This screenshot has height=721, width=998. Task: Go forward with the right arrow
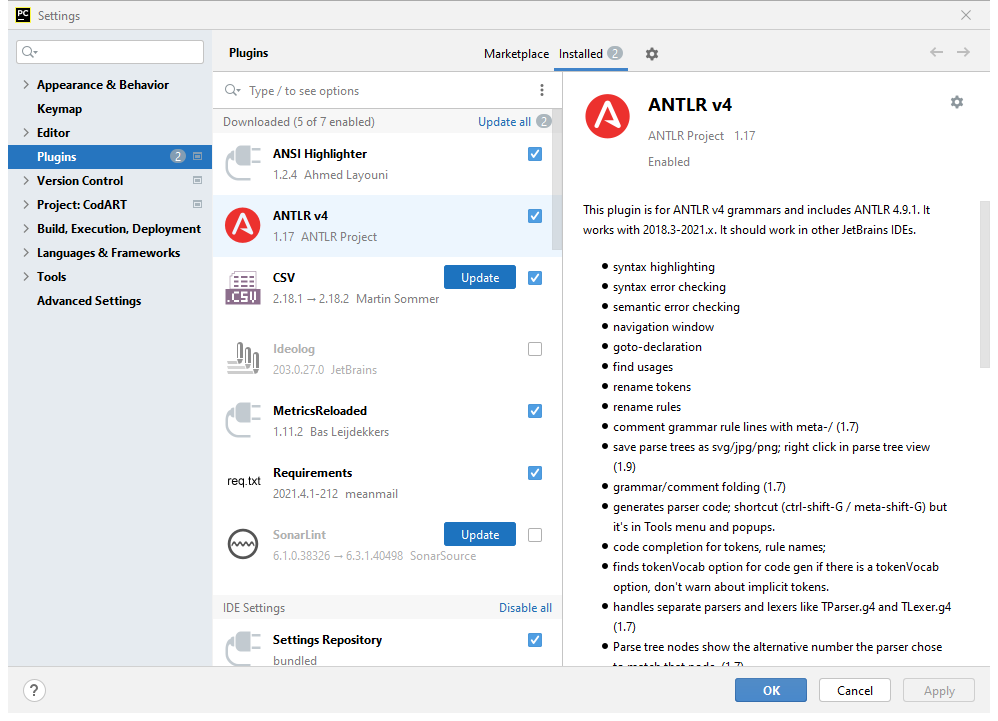[x=964, y=52]
